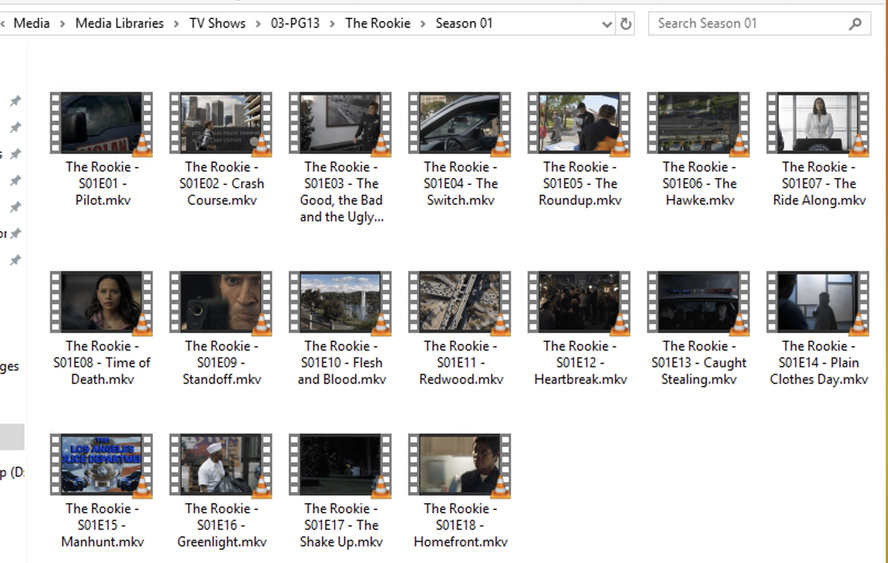Select the S01E11 Redwood video icon
This screenshot has height=563, width=888.
click(x=460, y=302)
